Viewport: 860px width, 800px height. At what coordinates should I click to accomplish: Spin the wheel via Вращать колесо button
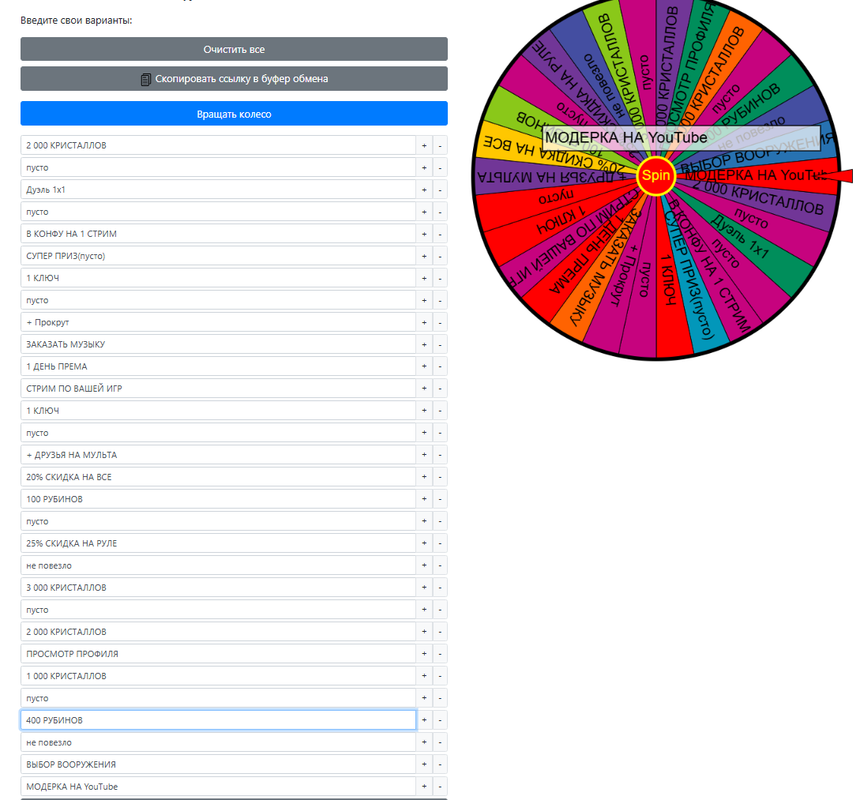234,114
